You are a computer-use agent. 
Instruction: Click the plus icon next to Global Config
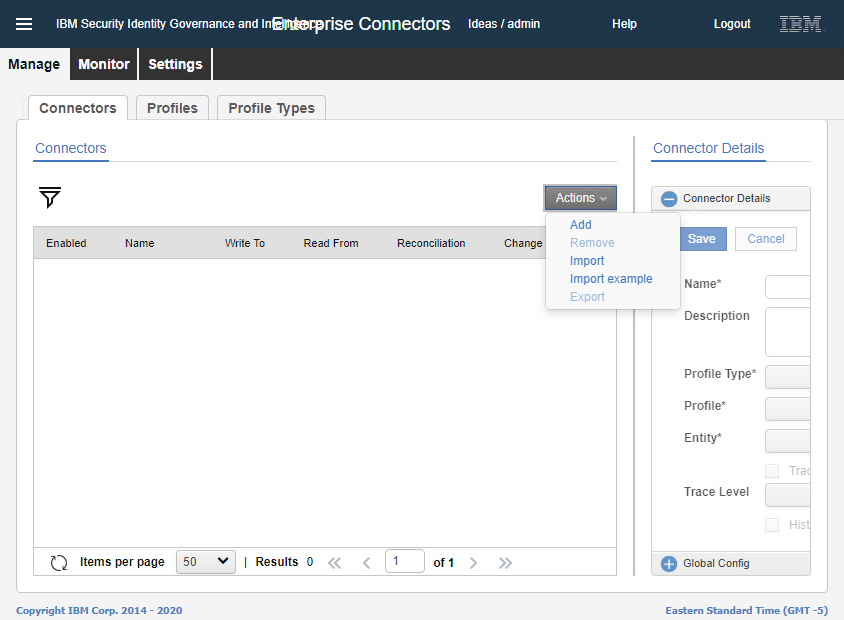coord(668,563)
